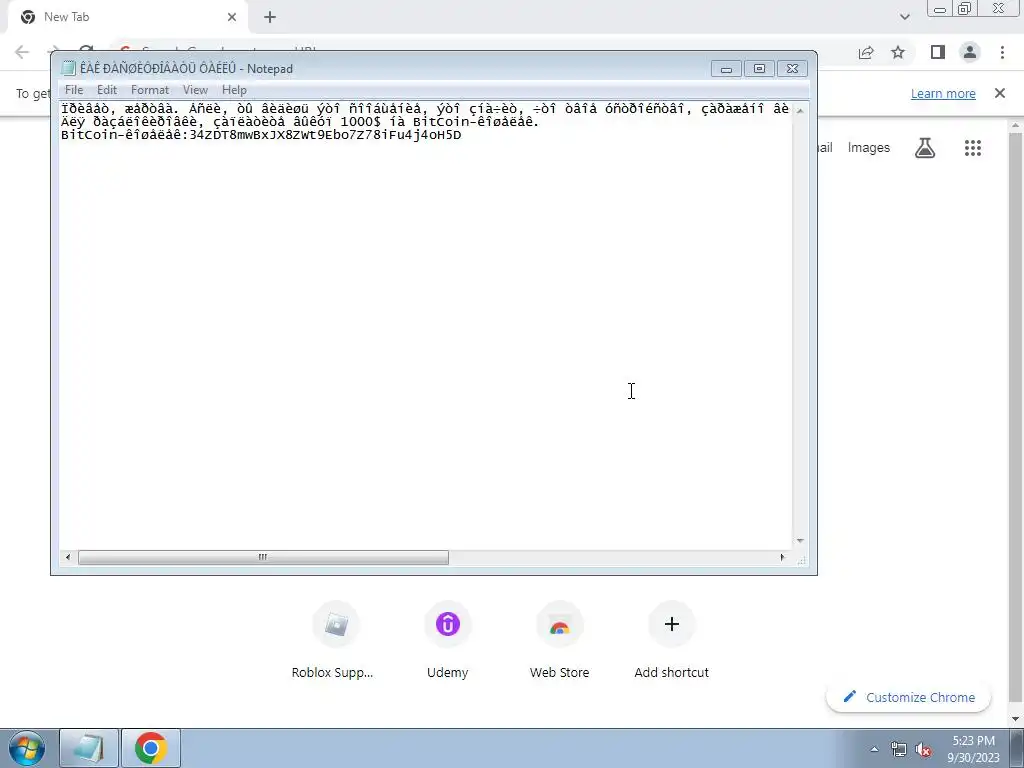This screenshot has height=768, width=1024.
Task: Click Notepad's vertical scroll down arrow
Action: [x=800, y=541]
